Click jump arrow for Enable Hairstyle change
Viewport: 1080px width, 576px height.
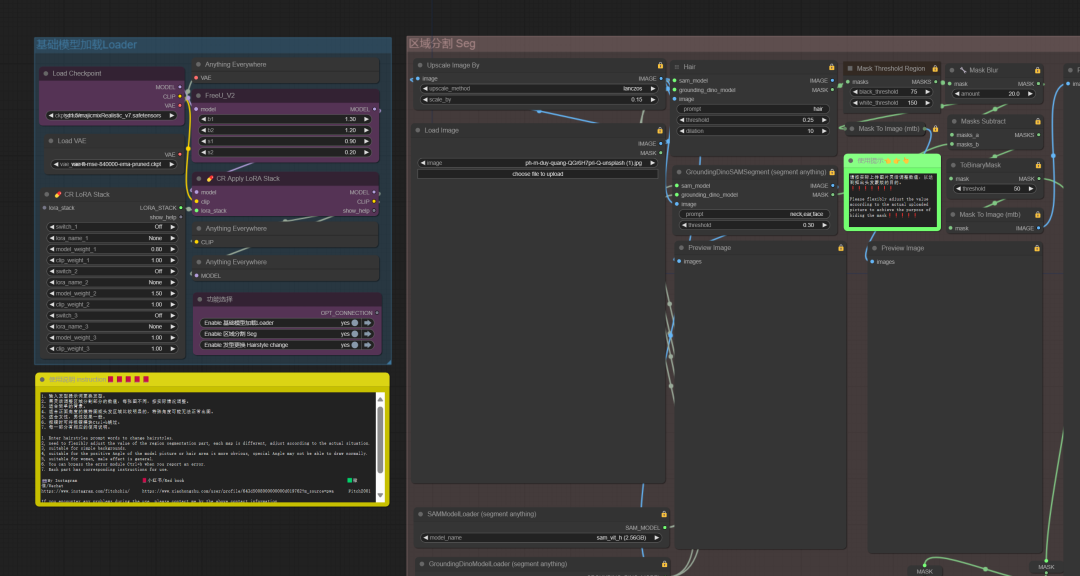click(368, 344)
